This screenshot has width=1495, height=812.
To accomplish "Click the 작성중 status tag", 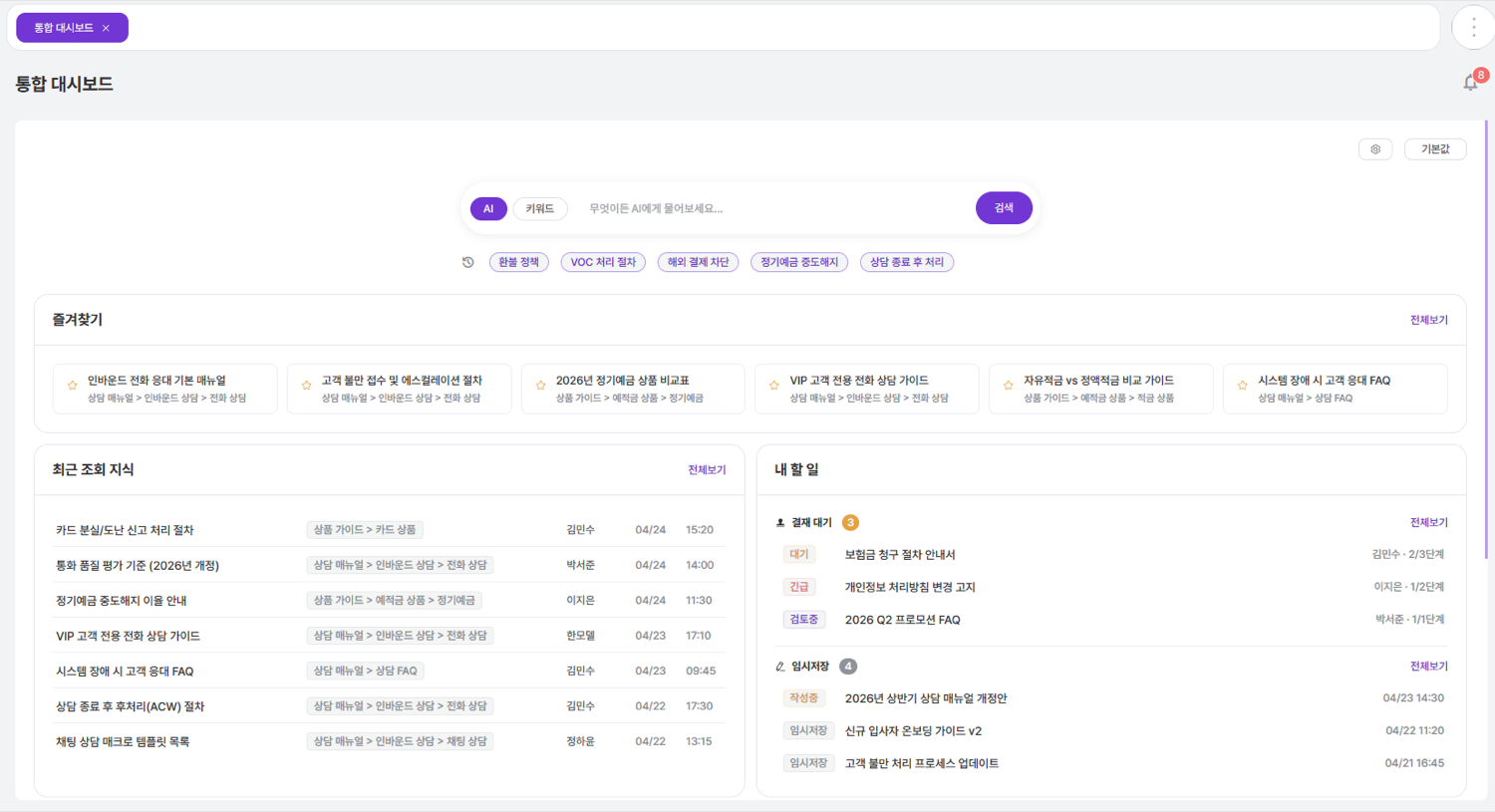I will [x=804, y=698].
